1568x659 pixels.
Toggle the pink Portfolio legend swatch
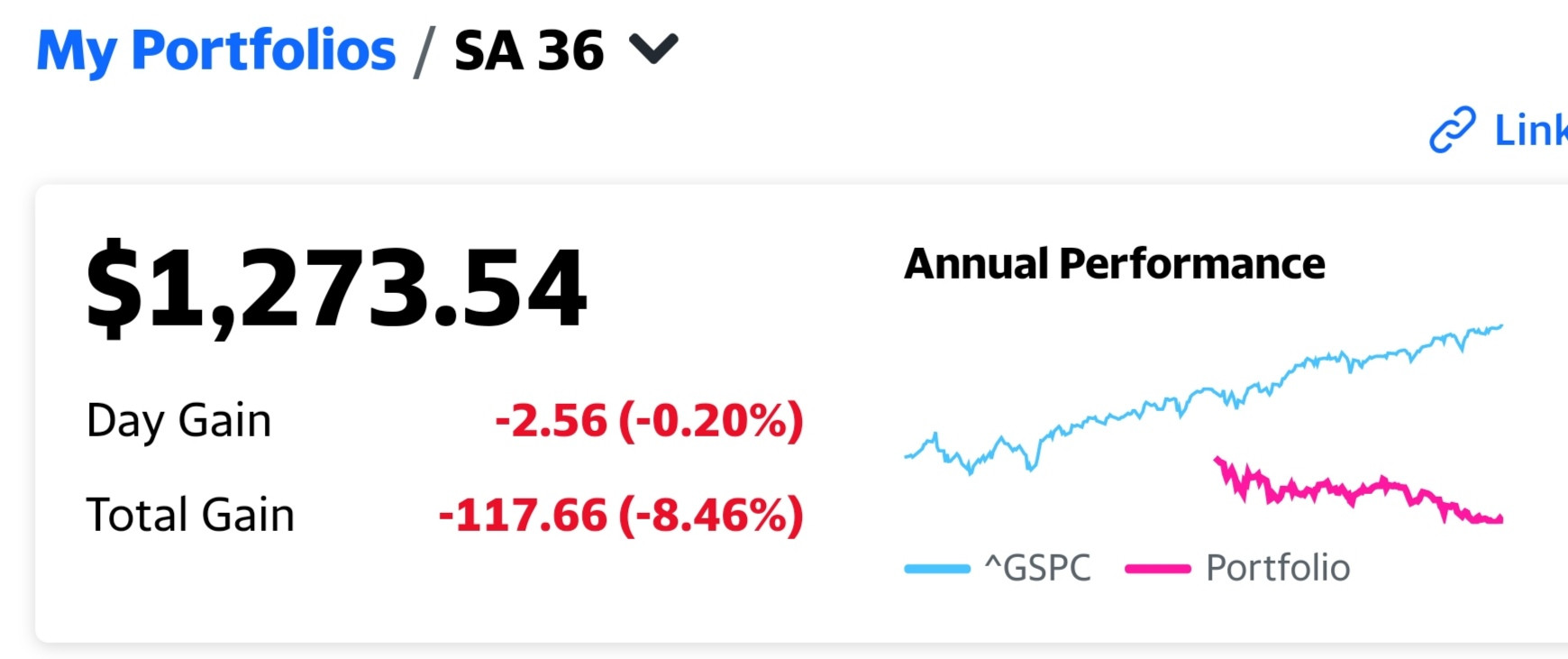click(1158, 569)
